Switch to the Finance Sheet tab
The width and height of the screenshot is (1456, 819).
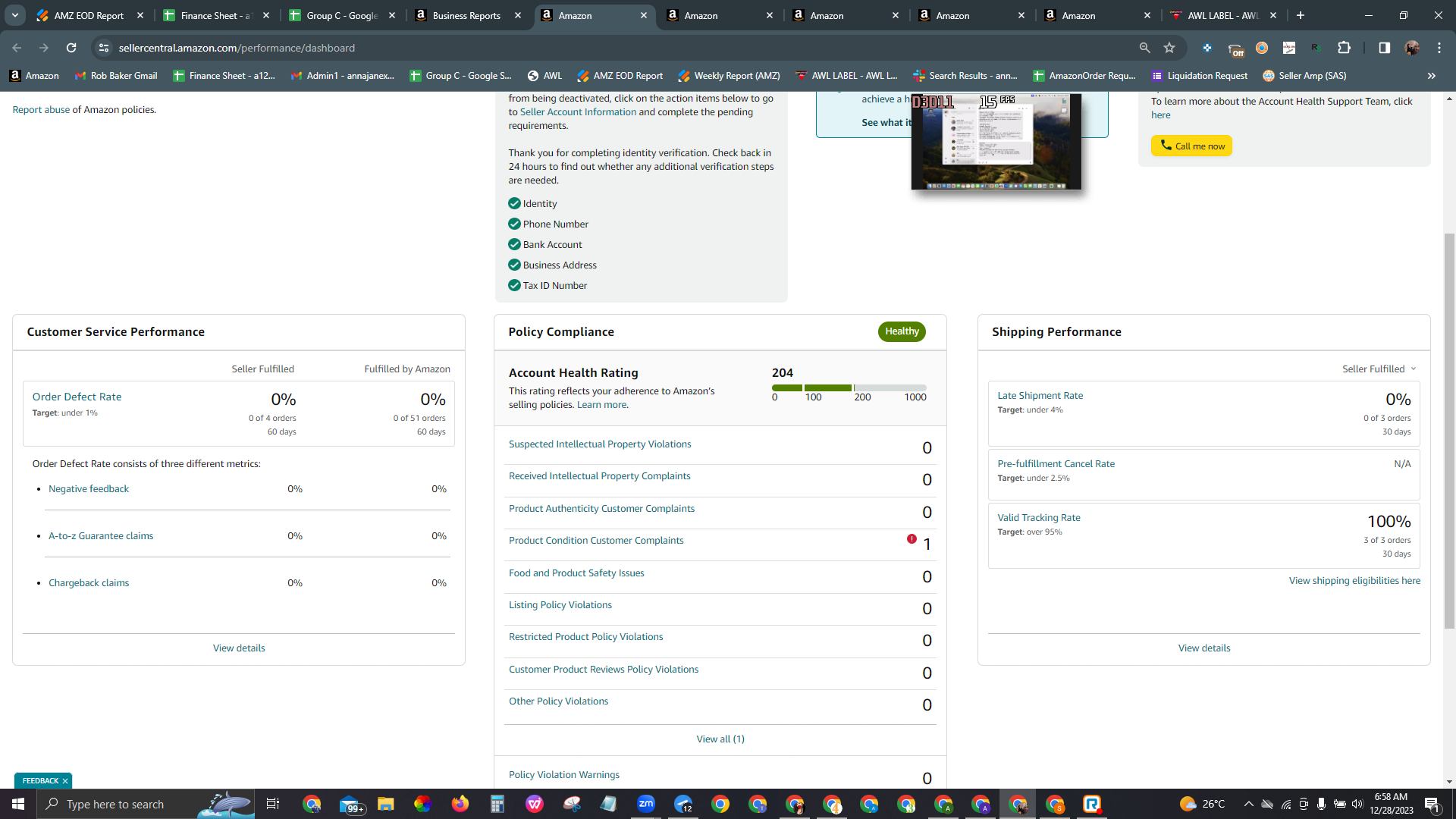[216, 15]
